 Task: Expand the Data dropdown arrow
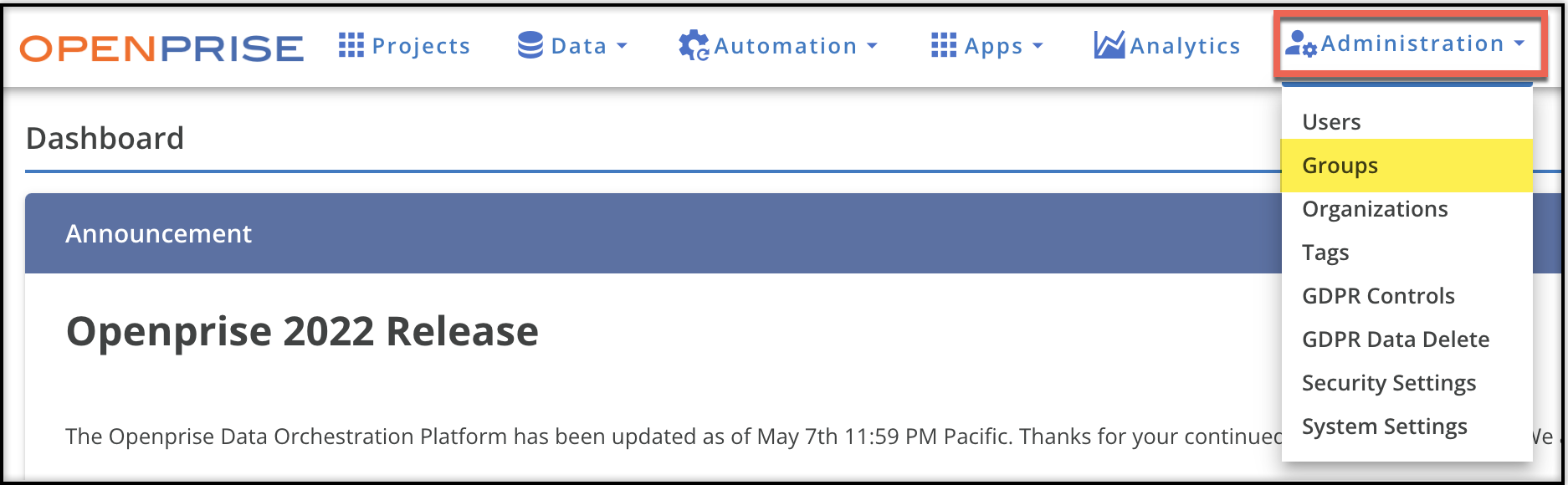point(622,46)
